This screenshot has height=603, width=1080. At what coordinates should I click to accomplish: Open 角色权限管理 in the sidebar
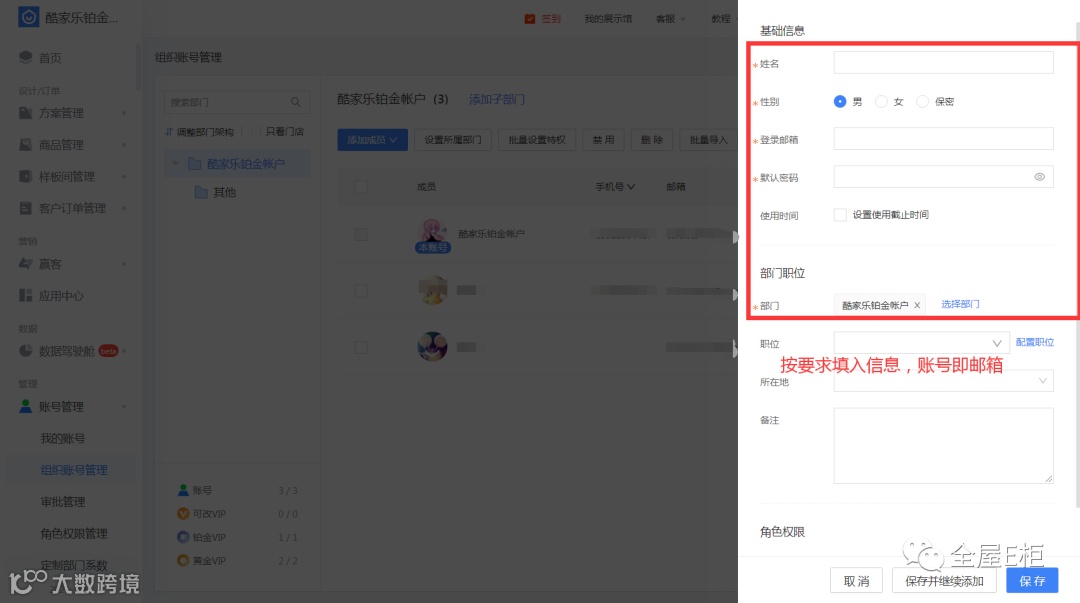[74, 533]
